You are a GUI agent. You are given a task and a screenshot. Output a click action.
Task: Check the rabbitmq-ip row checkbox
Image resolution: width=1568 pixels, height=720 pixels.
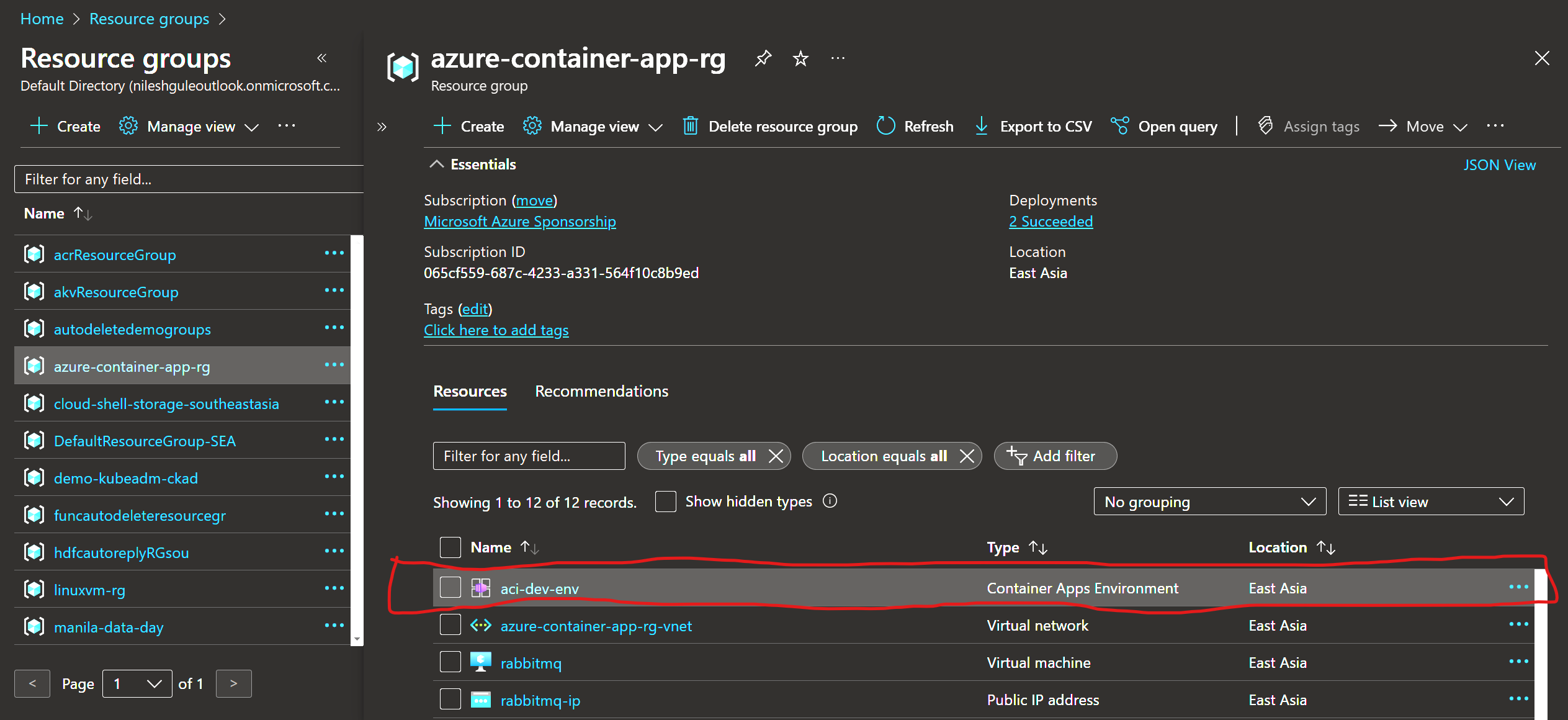450,699
